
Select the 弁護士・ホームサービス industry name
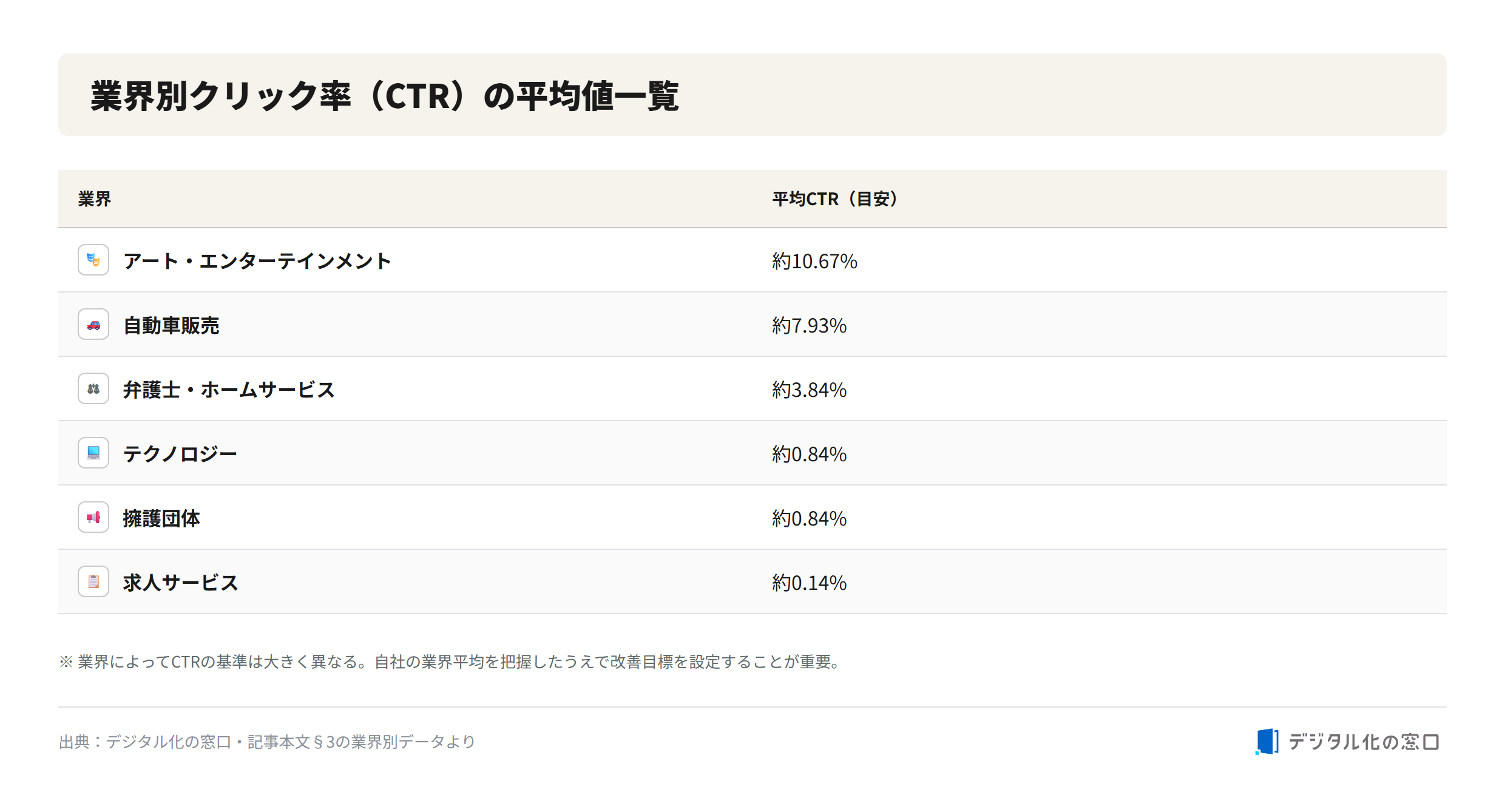229,390
